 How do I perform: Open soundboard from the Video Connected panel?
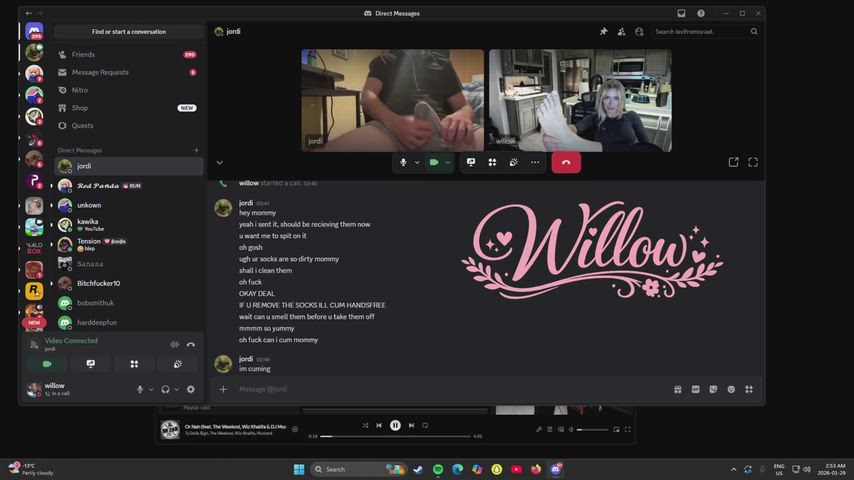point(178,364)
